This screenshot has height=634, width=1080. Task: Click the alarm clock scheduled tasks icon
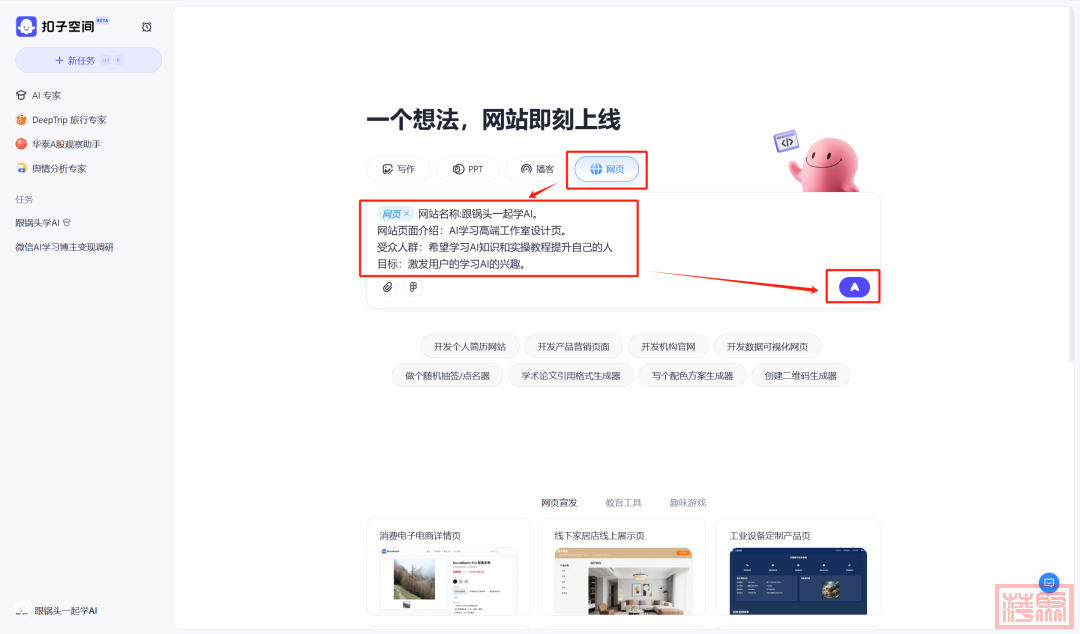147,27
